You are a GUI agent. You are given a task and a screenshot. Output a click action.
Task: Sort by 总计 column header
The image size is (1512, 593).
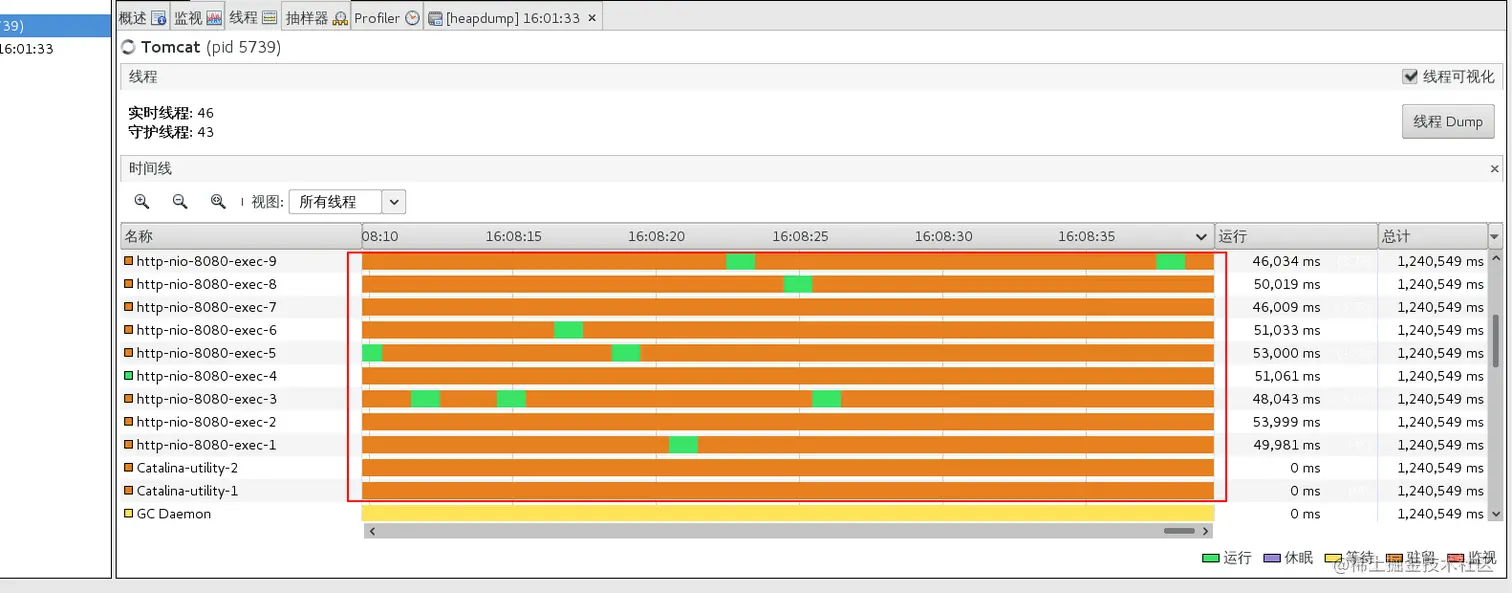tap(1432, 237)
